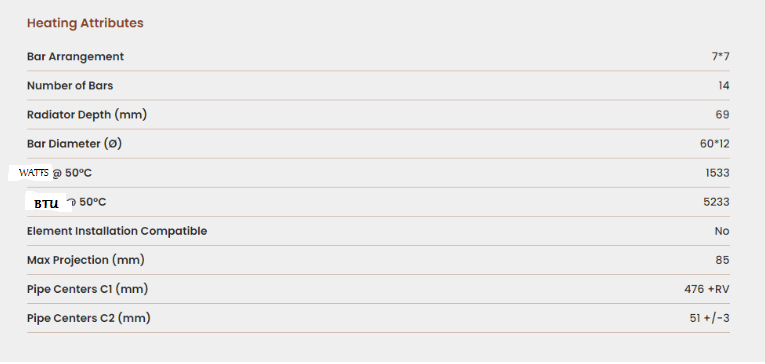Click the 5233 BTU value
Screen dimensions: 765x364
point(716,202)
